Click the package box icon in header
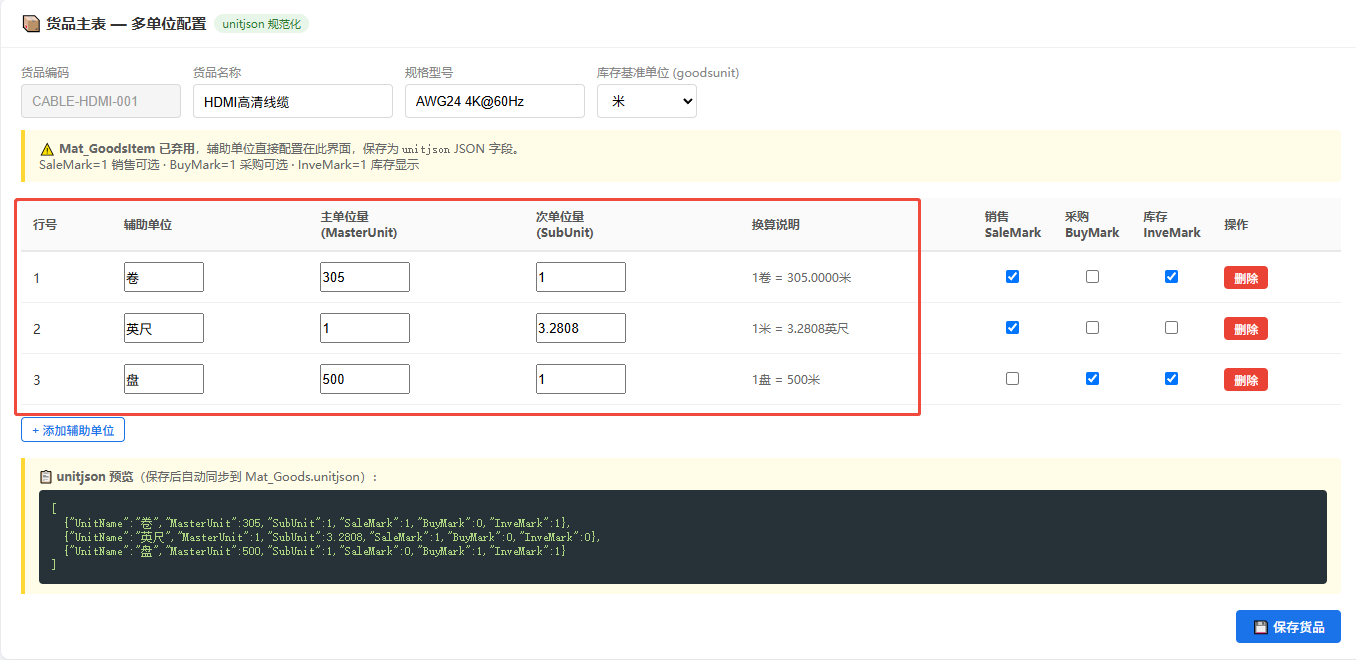 [x=31, y=24]
